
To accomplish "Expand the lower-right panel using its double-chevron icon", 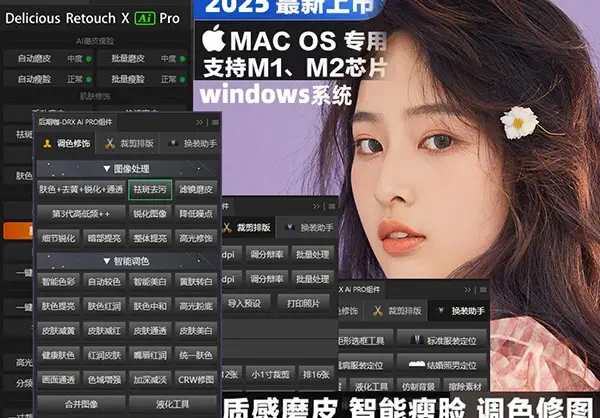I will click(x=468, y=290).
